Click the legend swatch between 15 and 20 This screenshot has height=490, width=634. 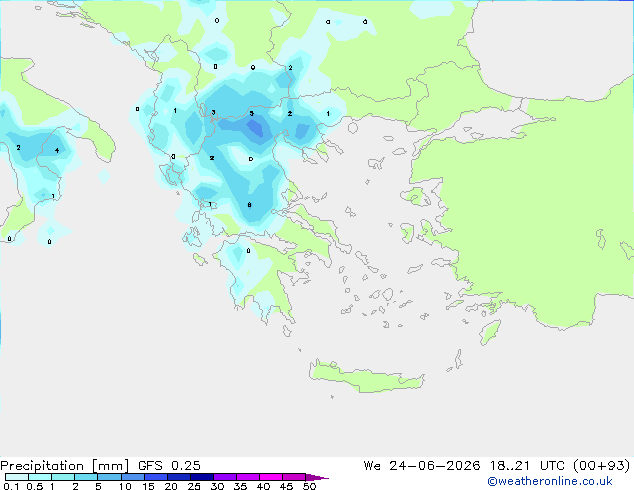(156, 477)
